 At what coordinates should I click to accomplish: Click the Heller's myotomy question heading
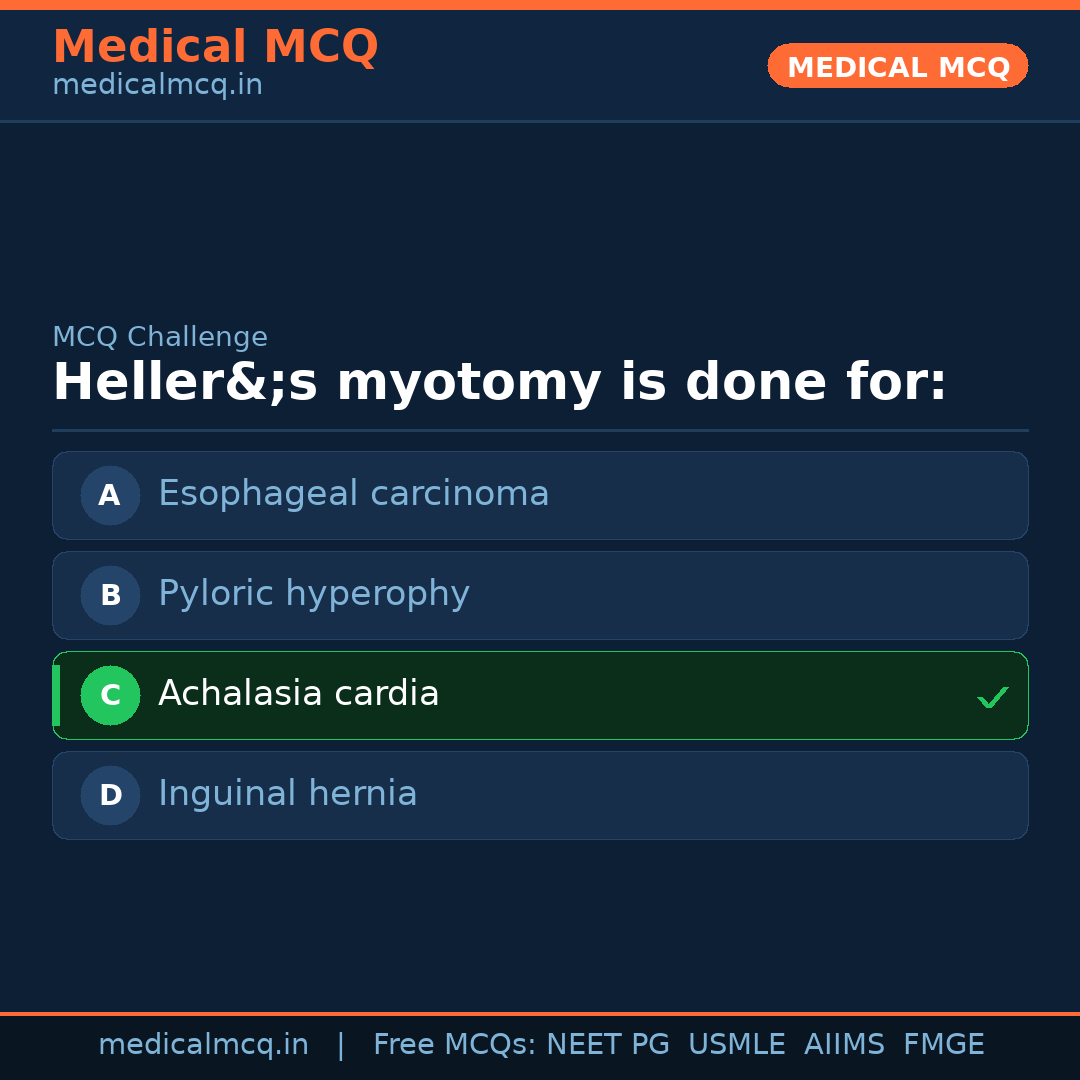click(499, 383)
